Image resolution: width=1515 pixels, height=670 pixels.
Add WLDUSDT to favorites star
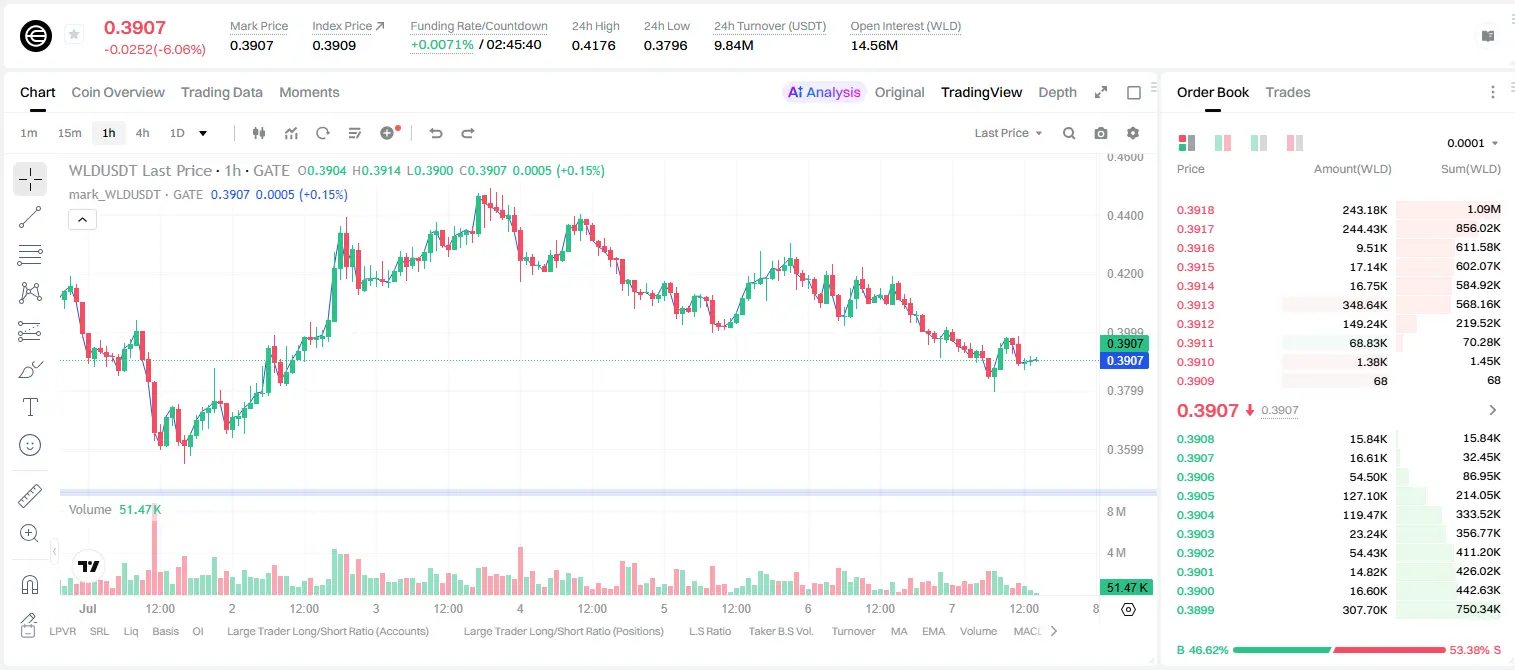point(74,35)
